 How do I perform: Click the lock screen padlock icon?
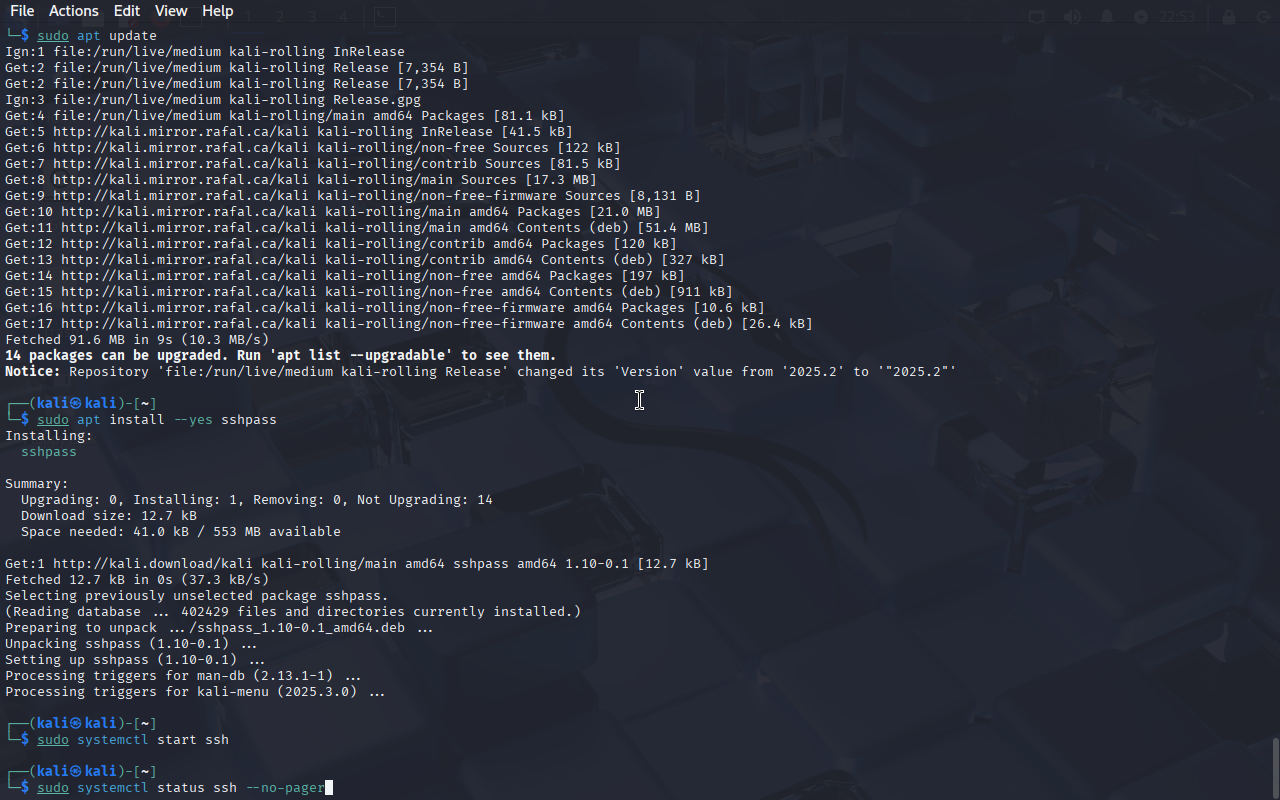[x=1229, y=17]
